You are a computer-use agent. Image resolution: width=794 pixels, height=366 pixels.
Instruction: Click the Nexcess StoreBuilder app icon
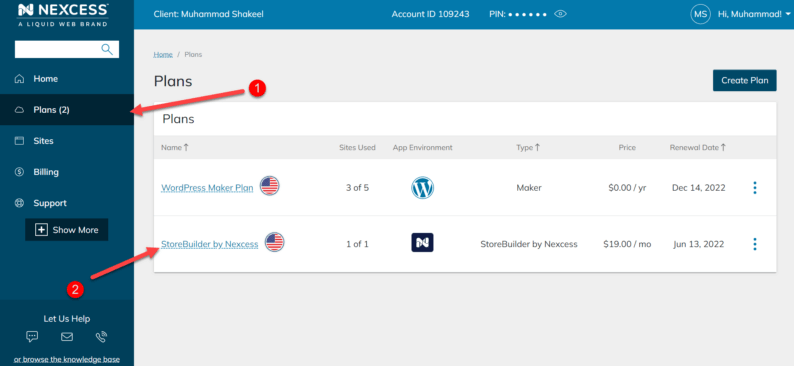(422, 242)
